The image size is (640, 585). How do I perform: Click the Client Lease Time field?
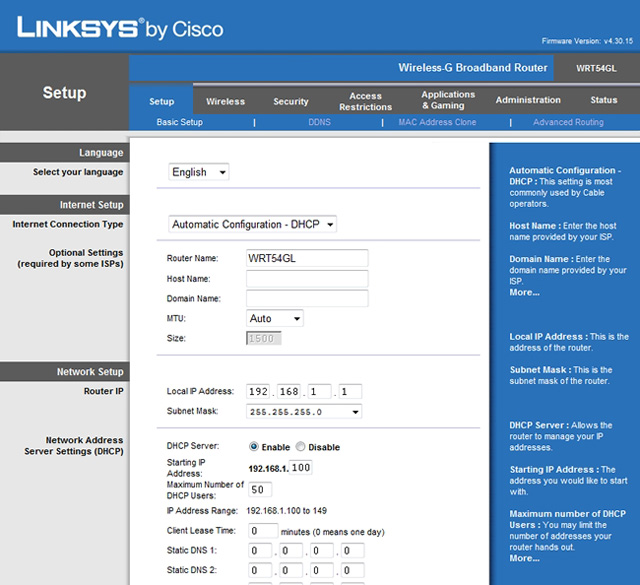pyautogui.click(x=264, y=531)
